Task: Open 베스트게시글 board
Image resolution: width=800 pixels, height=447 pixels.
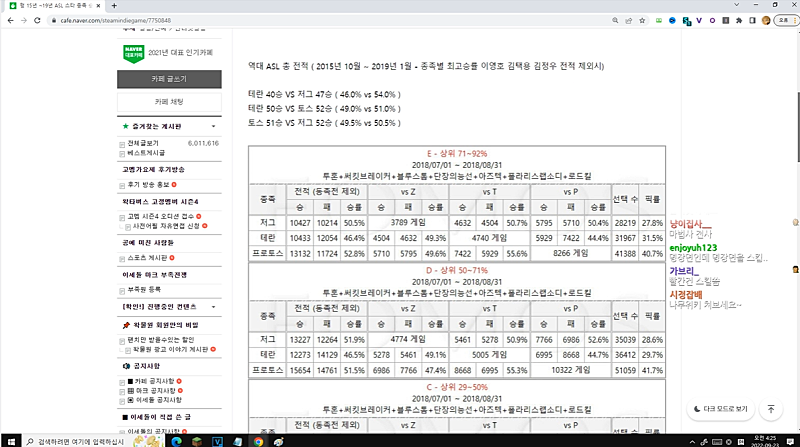Action: [146, 153]
